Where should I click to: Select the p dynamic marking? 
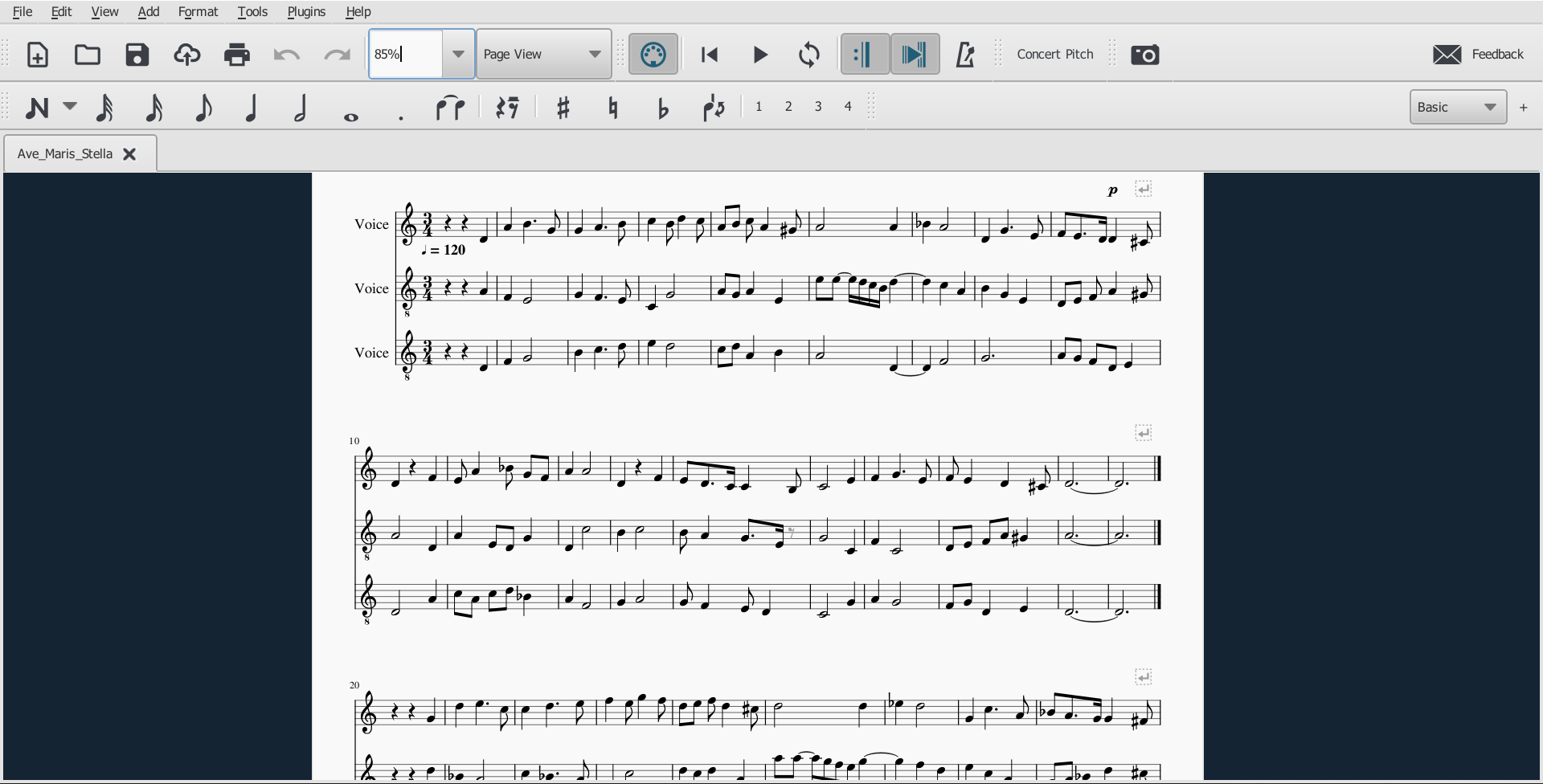[x=1112, y=190]
